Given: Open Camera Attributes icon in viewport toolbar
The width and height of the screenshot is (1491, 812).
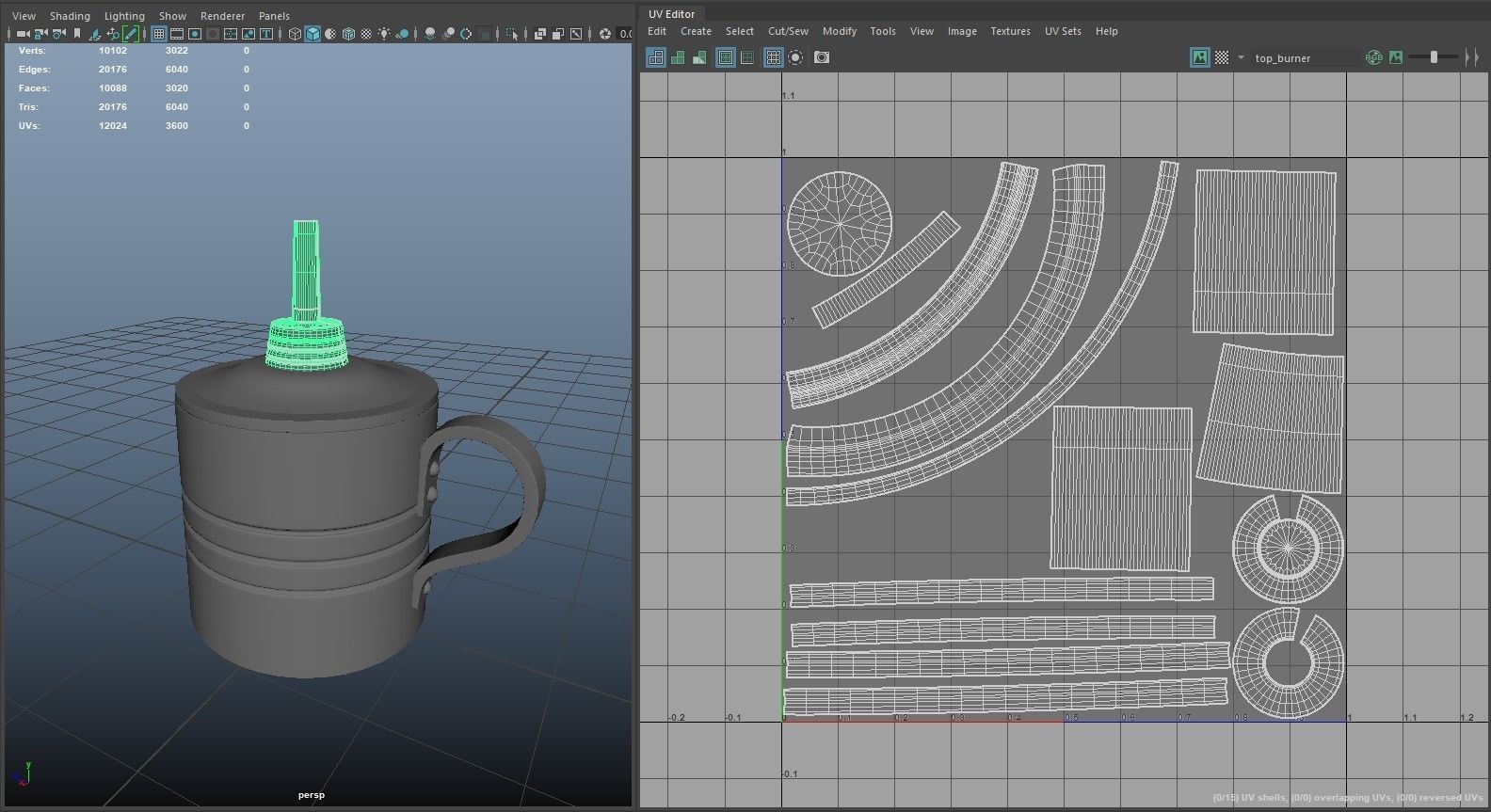Looking at the screenshot, I should [58, 34].
